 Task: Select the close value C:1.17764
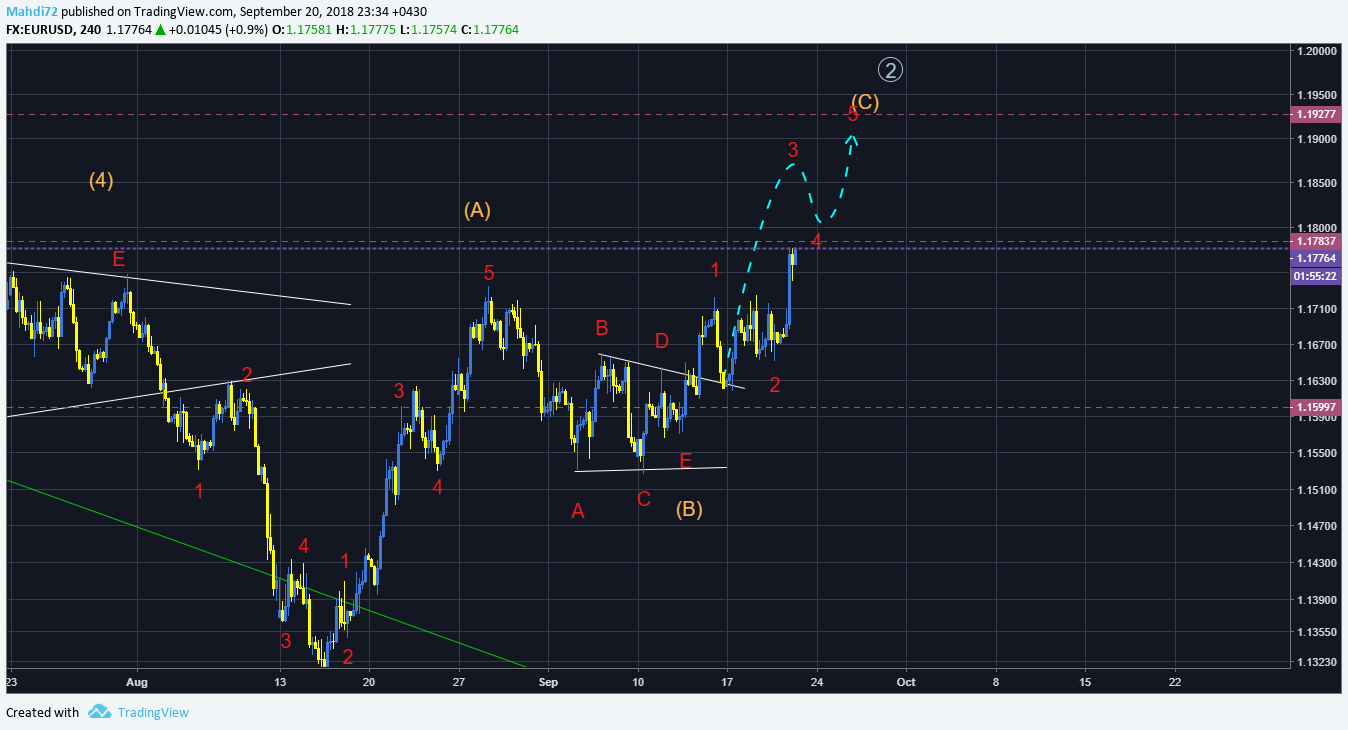pyautogui.click(x=489, y=30)
